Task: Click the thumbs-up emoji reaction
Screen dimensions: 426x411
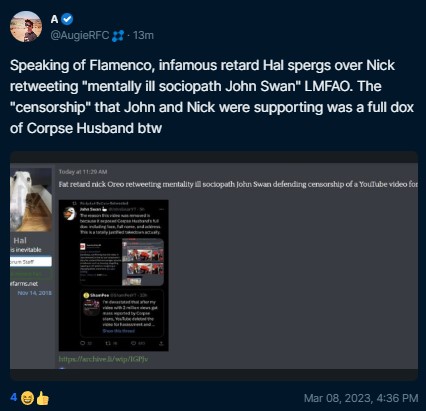Action: [x=42, y=398]
